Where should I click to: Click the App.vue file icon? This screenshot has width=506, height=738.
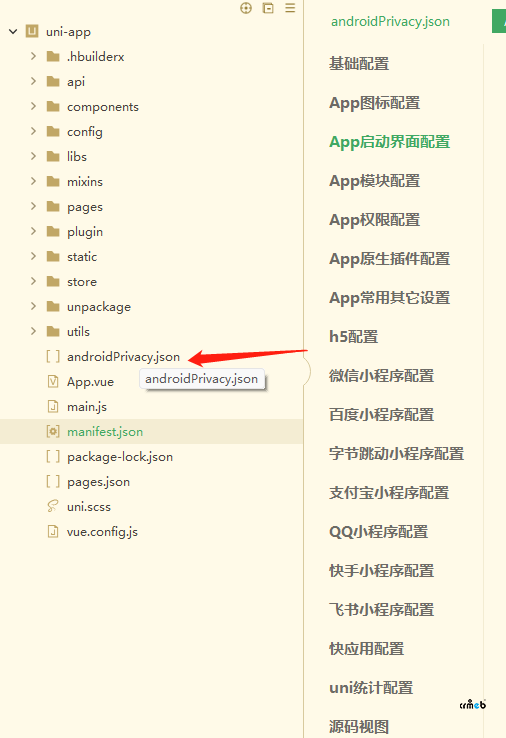click(53, 381)
